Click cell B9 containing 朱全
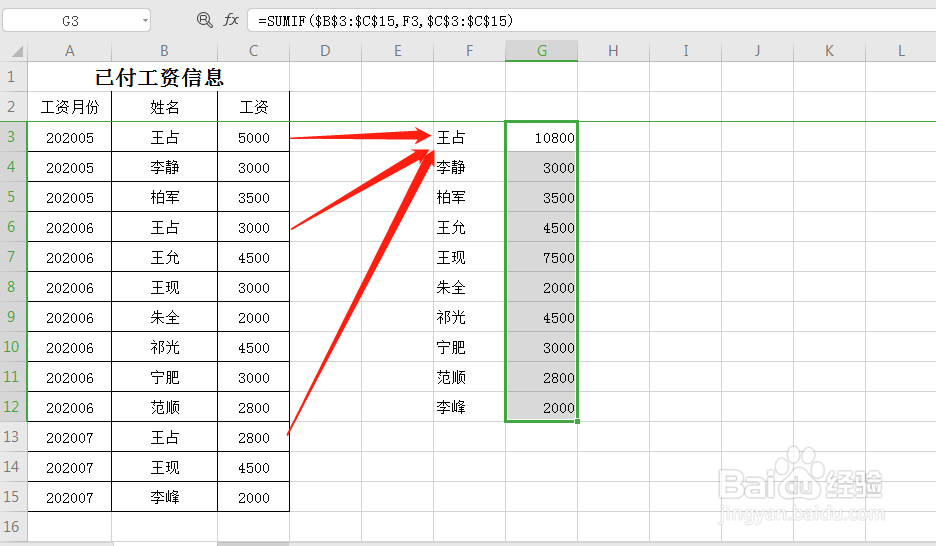This screenshot has height=546, width=936. point(165,317)
